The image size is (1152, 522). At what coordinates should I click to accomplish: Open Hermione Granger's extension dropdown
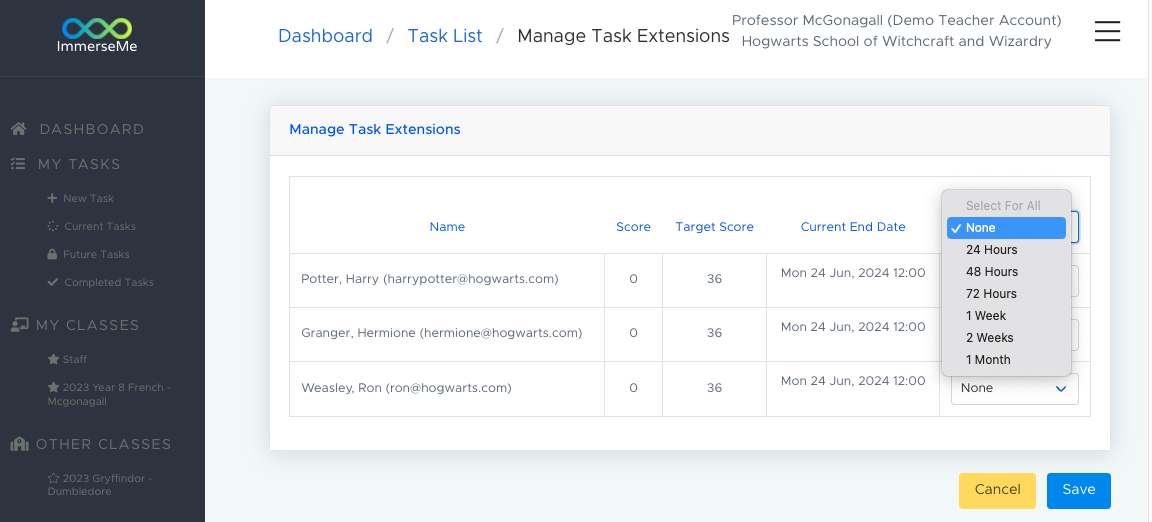(1075, 335)
